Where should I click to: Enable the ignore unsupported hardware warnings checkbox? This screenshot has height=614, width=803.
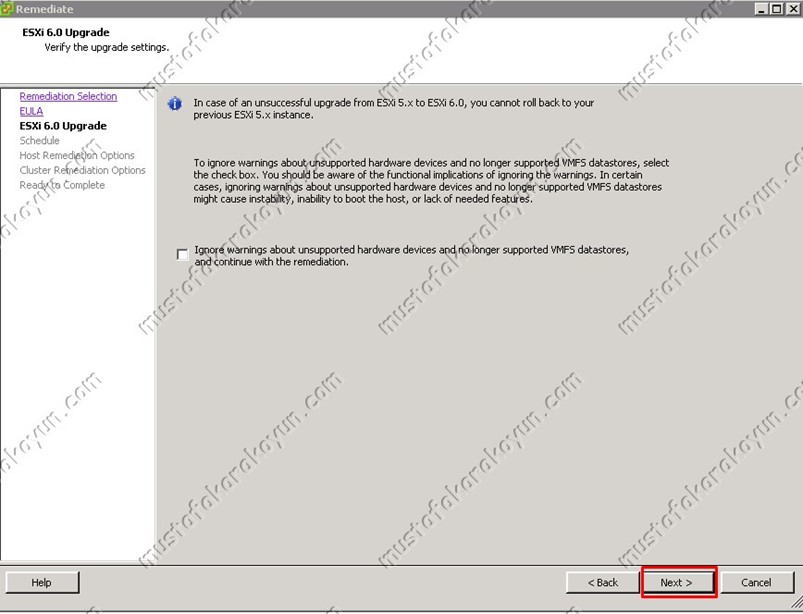[x=182, y=255]
